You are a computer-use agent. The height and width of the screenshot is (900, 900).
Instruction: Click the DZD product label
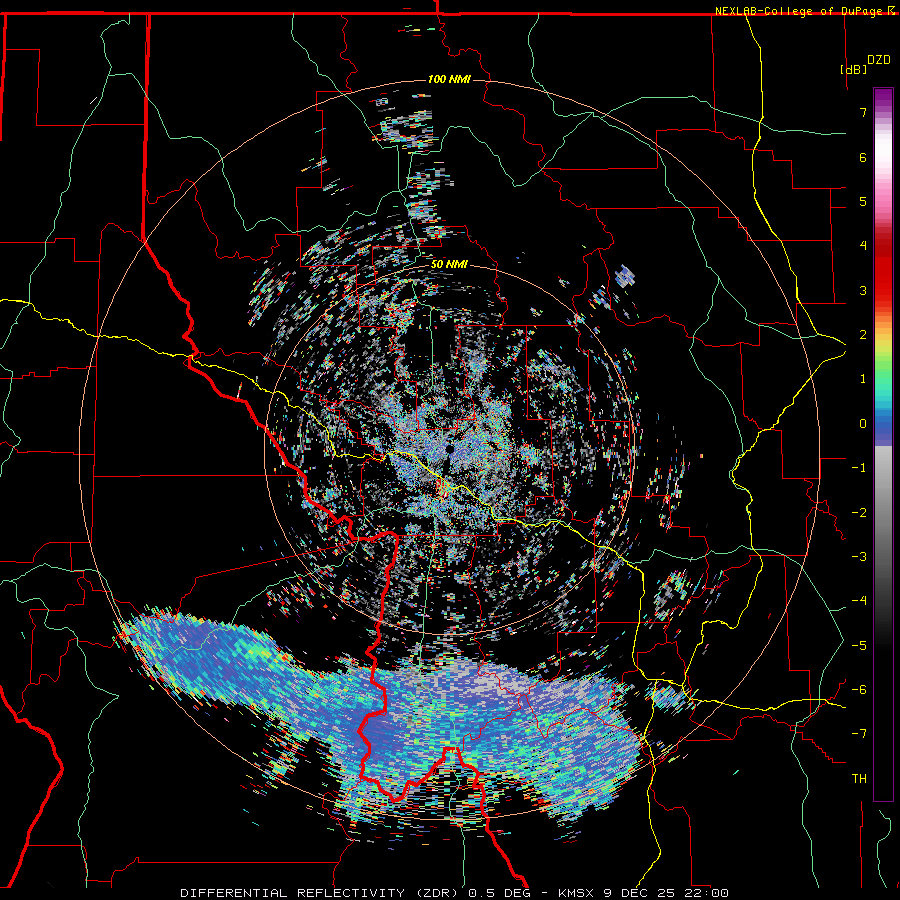tap(879, 60)
